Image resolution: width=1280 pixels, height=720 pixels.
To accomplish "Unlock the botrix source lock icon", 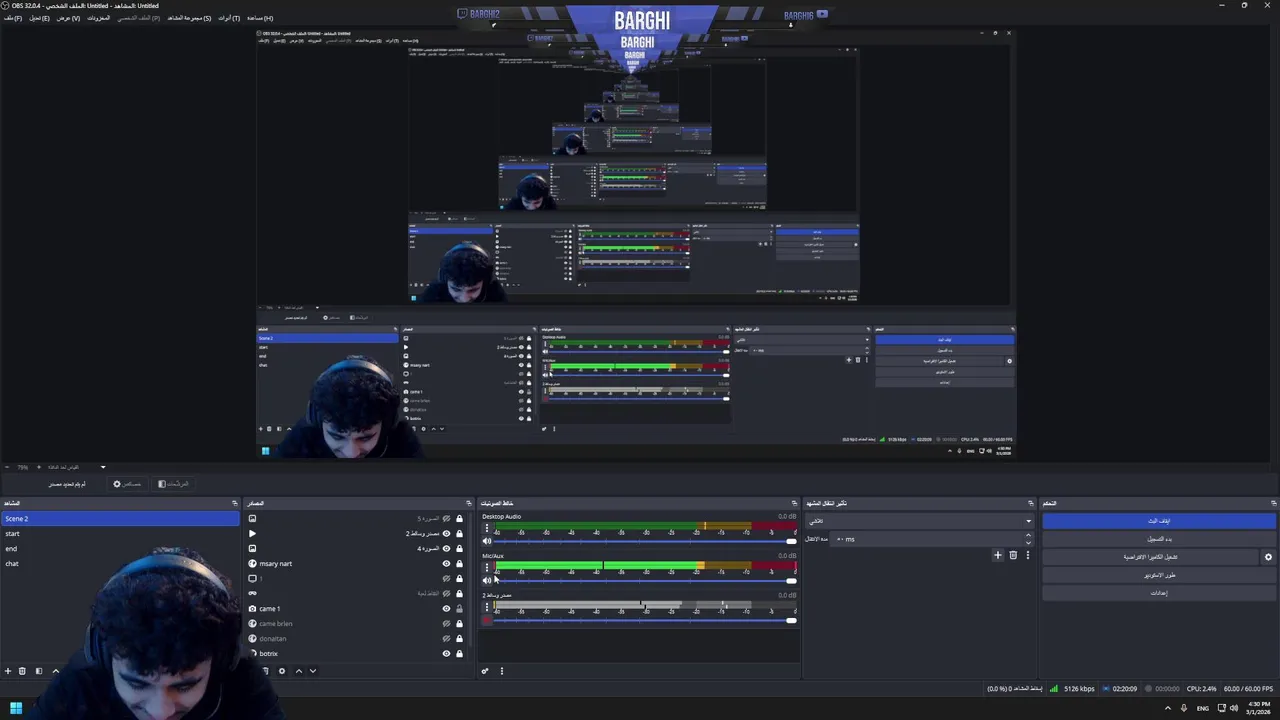I will pos(459,653).
